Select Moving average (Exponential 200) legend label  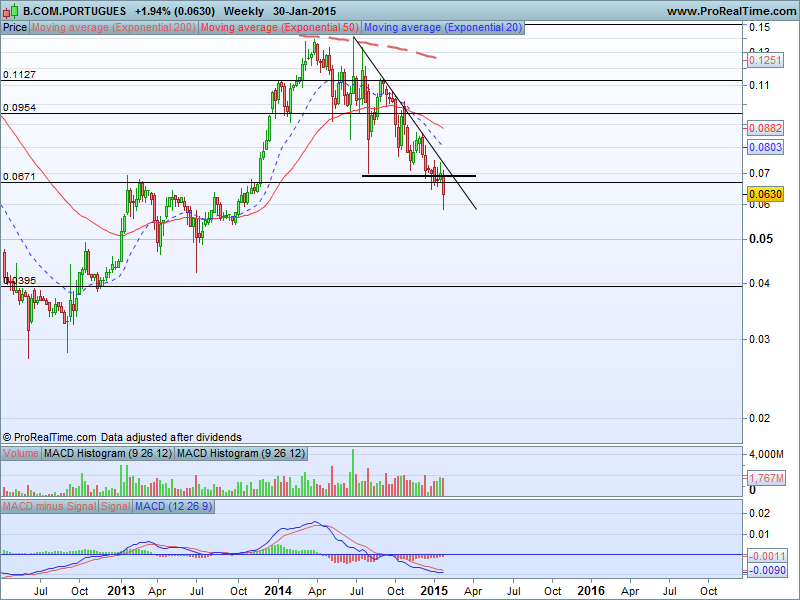[x=113, y=28]
